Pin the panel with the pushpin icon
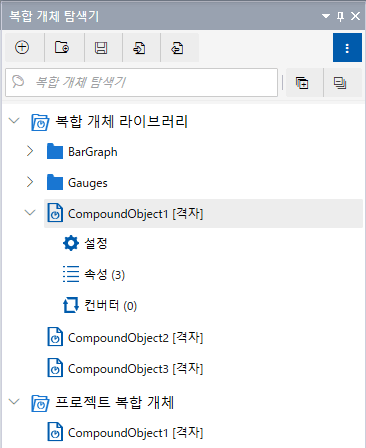The width and height of the screenshot is (366, 448). (340, 16)
